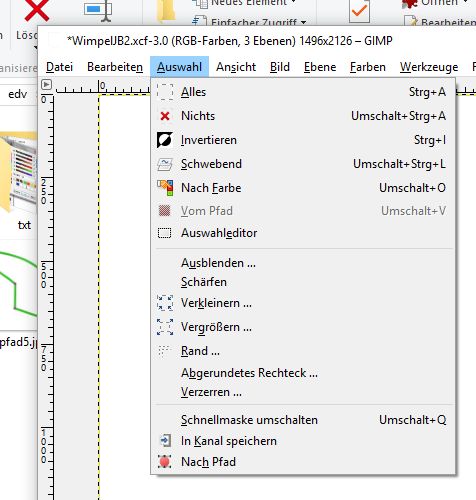
Task: Choose In Kanal speichern
Action: tap(303, 441)
